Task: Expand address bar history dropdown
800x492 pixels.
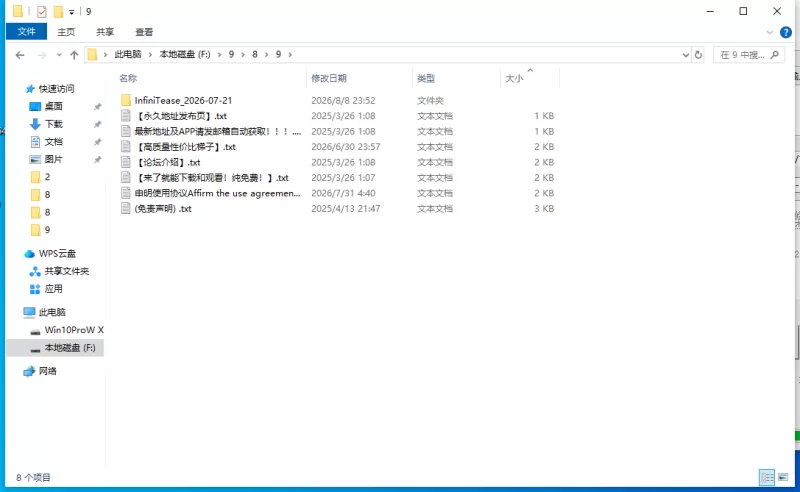Action: point(686,55)
